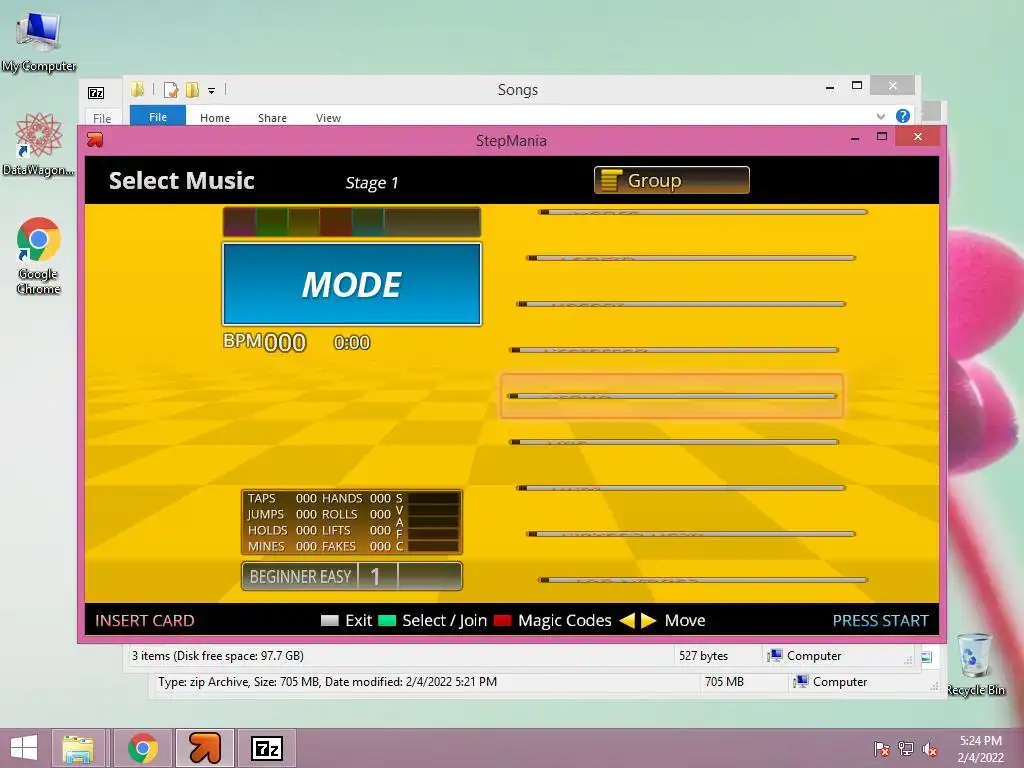The height and width of the screenshot is (768, 1024).
Task: Open Customize Quick Access Toolbar dropdown
Action: 212,91
